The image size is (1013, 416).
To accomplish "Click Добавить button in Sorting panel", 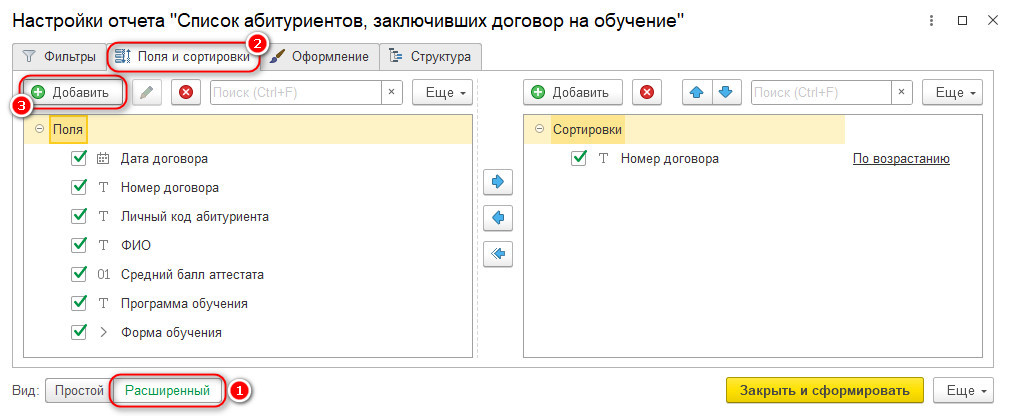I will (x=572, y=92).
